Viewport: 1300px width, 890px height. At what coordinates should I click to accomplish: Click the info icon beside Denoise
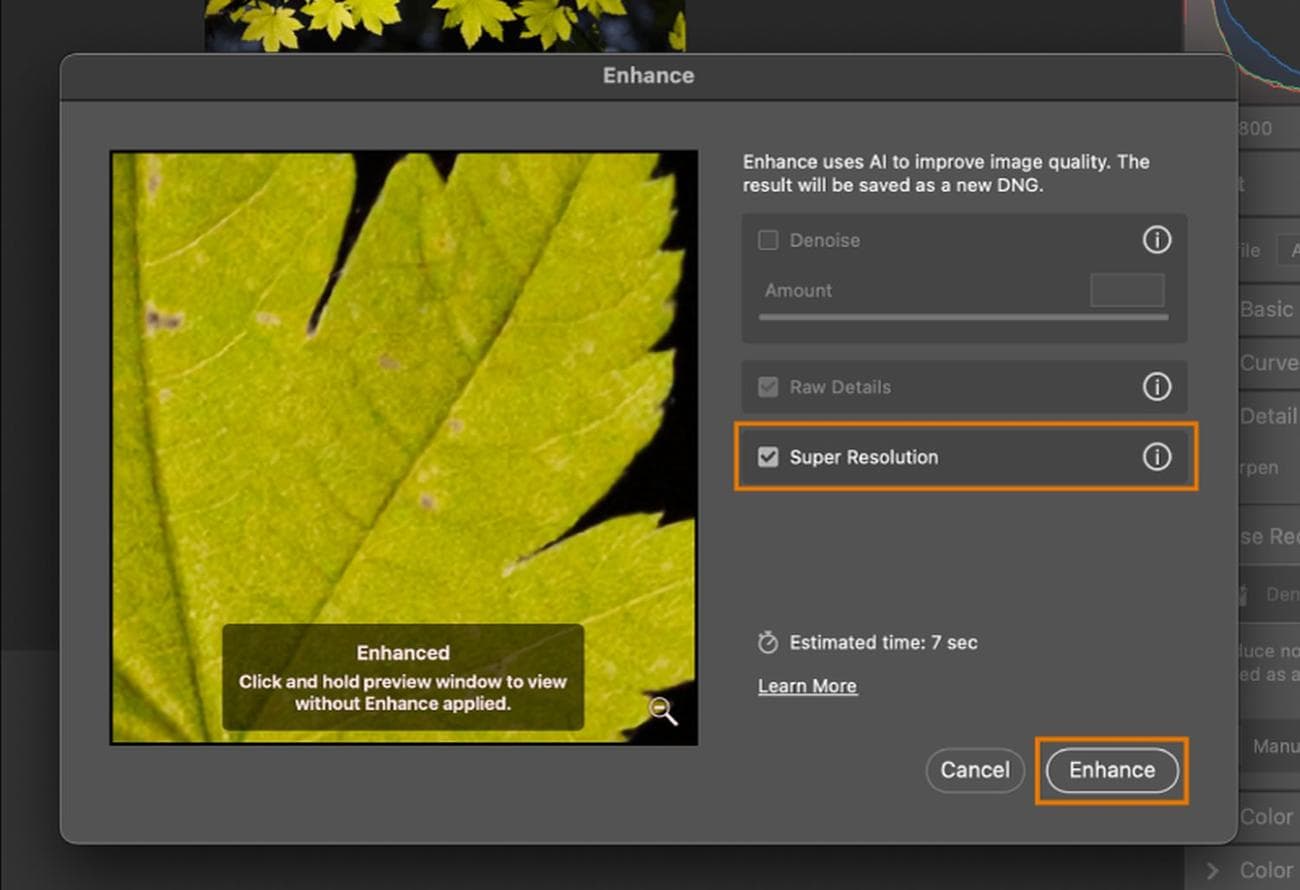(x=1157, y=240)
